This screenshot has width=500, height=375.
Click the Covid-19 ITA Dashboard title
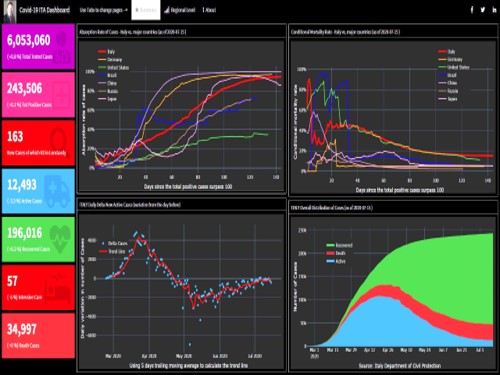tap(44, 10)
